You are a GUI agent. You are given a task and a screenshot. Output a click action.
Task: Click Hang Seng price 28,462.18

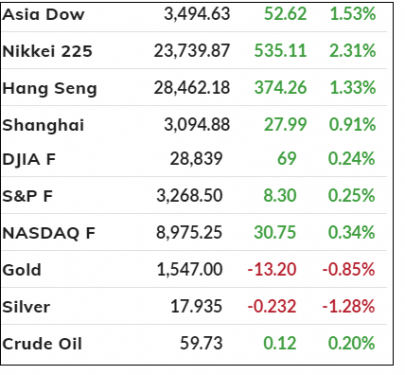(x=192, y=88)
